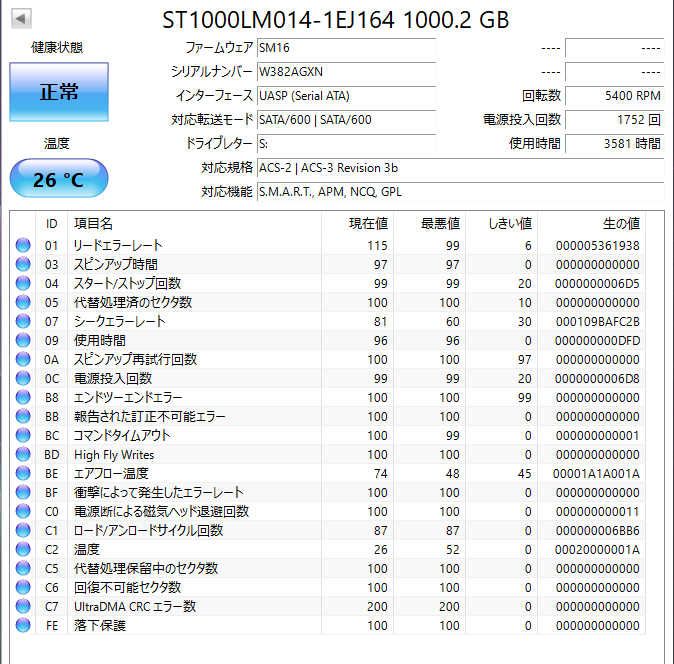Click the ファームウェア field showing SM16
Screen dimensions: 674x664
point(346,48)
